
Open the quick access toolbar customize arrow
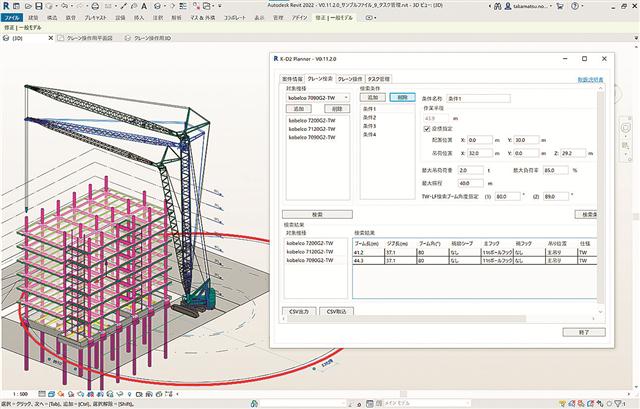click(220, 7)
